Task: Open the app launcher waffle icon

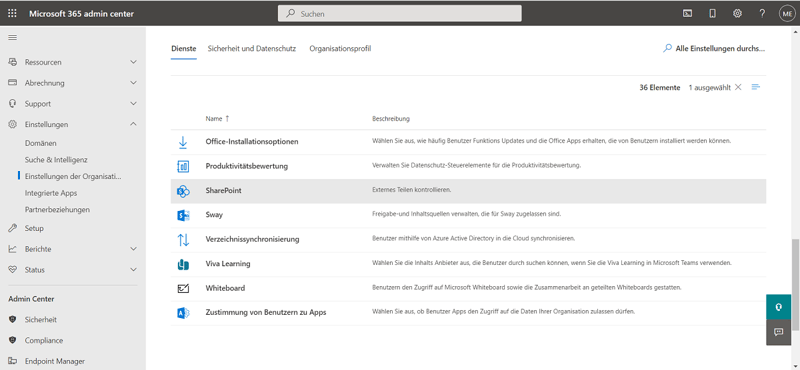Action: [x=12, y=14]
